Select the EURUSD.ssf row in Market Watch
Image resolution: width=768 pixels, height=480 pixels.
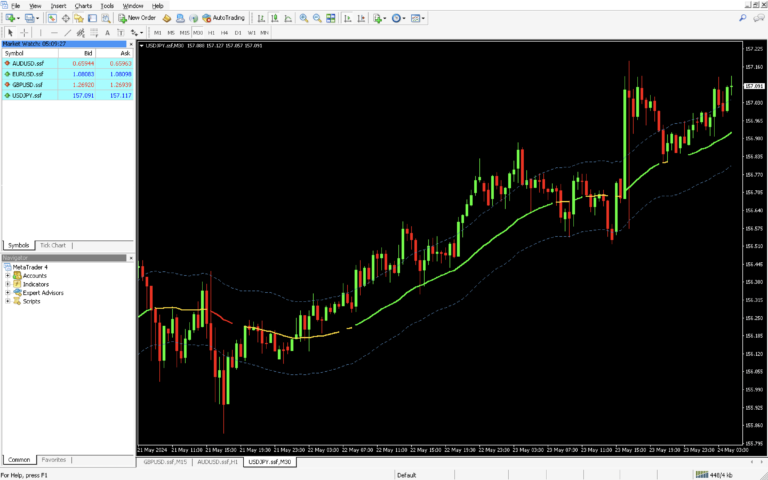(x=28, y=74)
